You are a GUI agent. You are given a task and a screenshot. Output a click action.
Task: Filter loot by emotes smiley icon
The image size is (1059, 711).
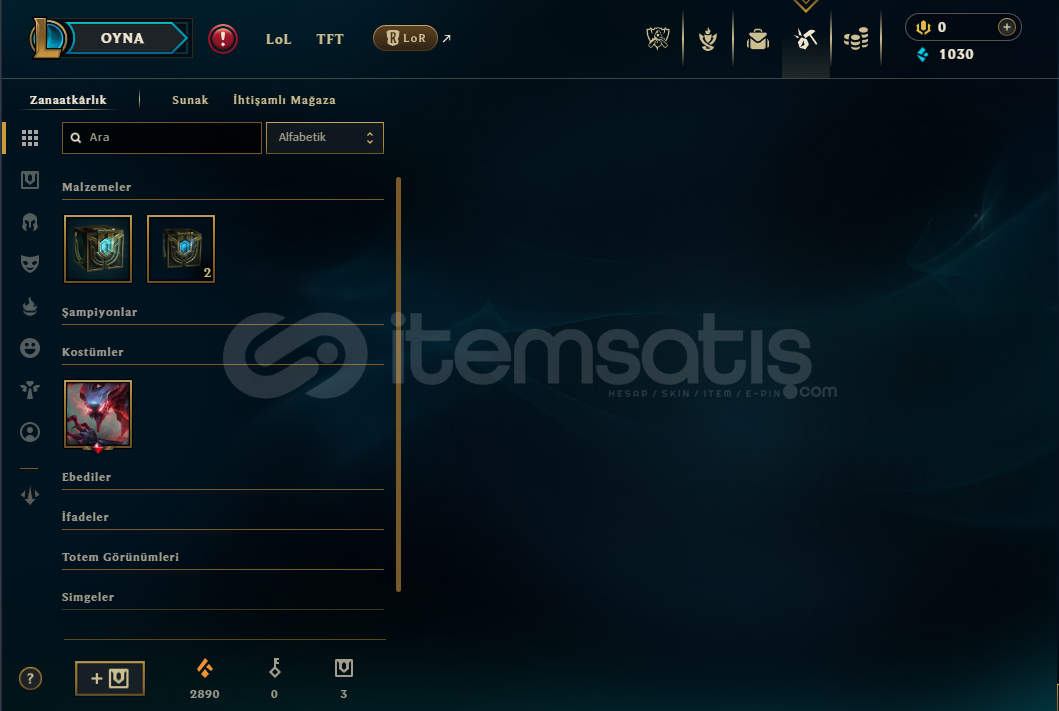(30, 348)
